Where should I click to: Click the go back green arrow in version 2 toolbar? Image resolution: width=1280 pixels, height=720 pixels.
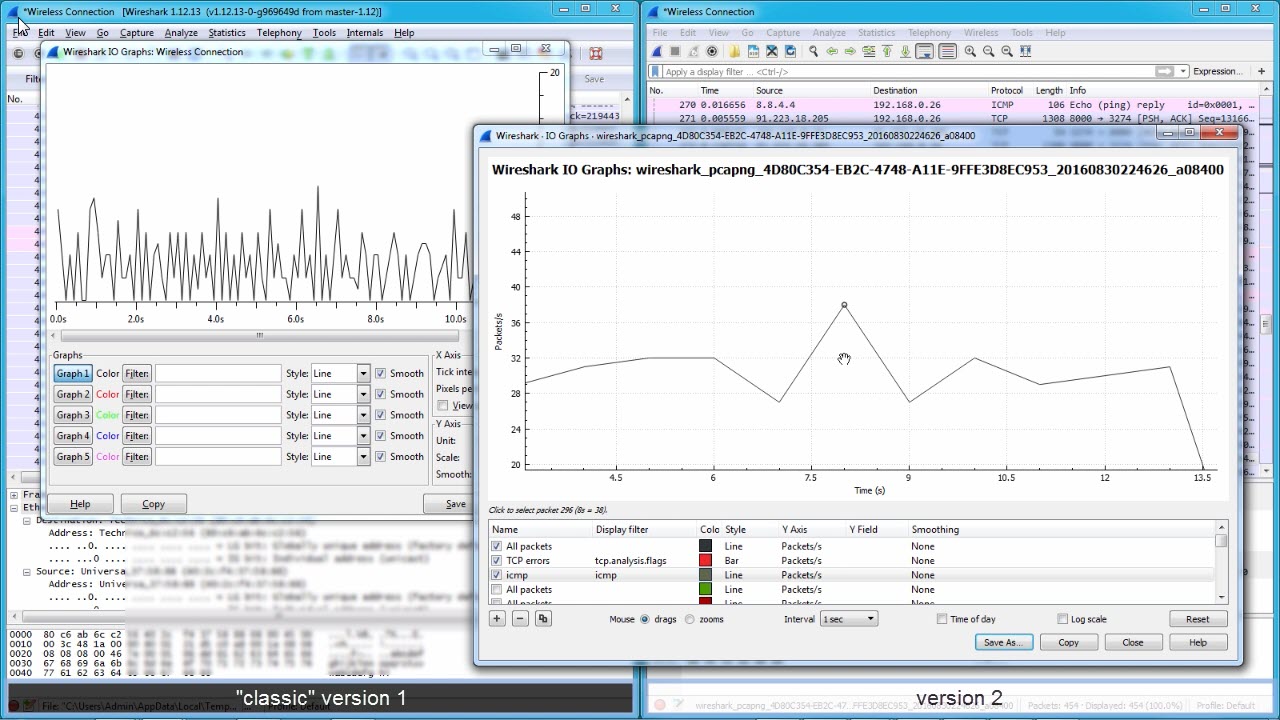click(832, 51)
